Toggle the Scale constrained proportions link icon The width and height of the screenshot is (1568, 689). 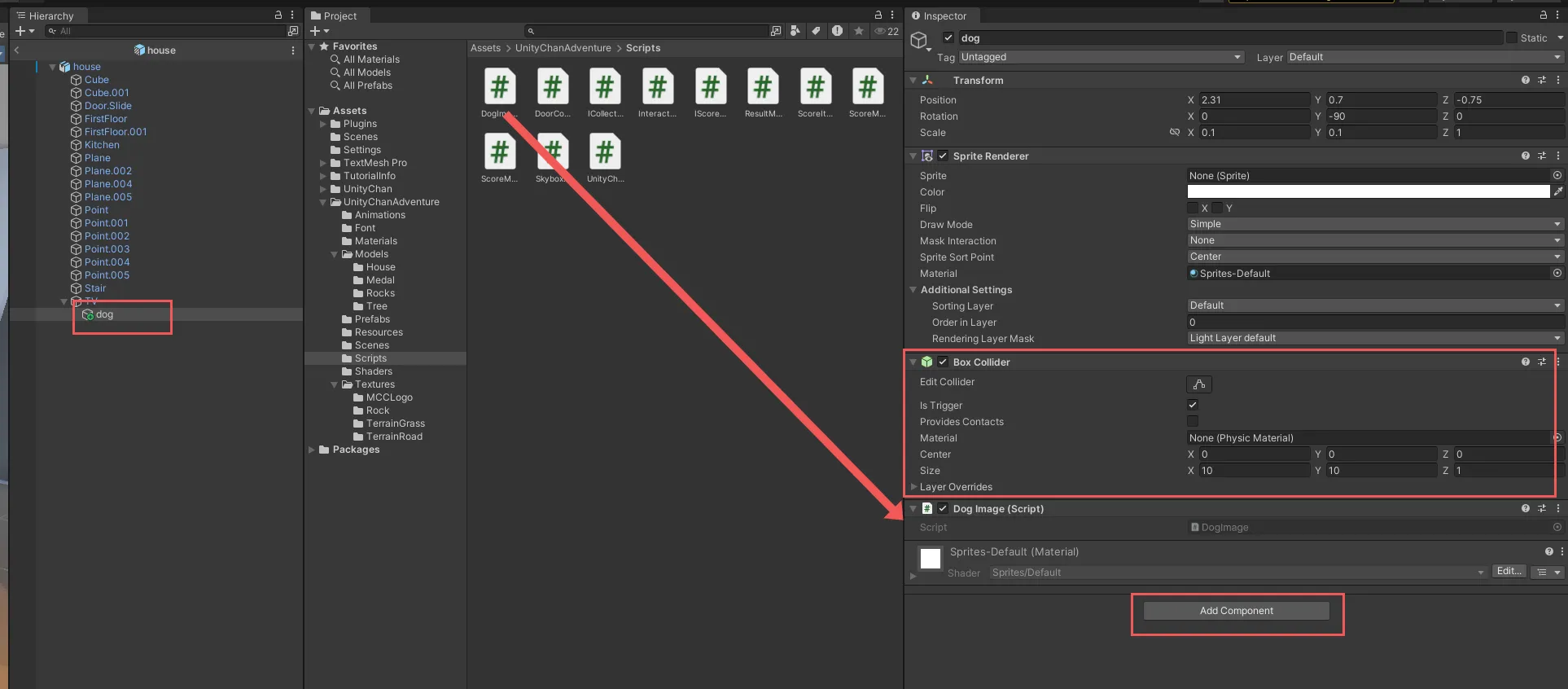point(1174,133)
